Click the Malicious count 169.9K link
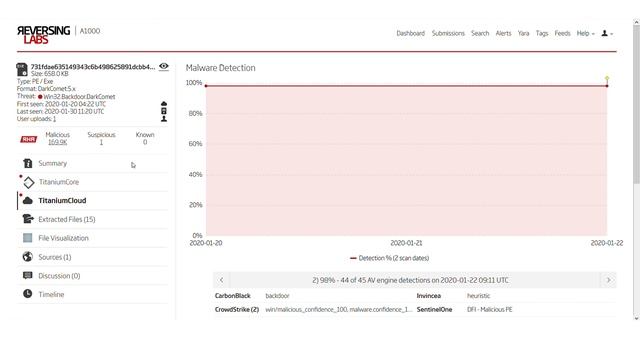Image resolution: width=640 pixels, height=360 pixels. coord(57,142)
